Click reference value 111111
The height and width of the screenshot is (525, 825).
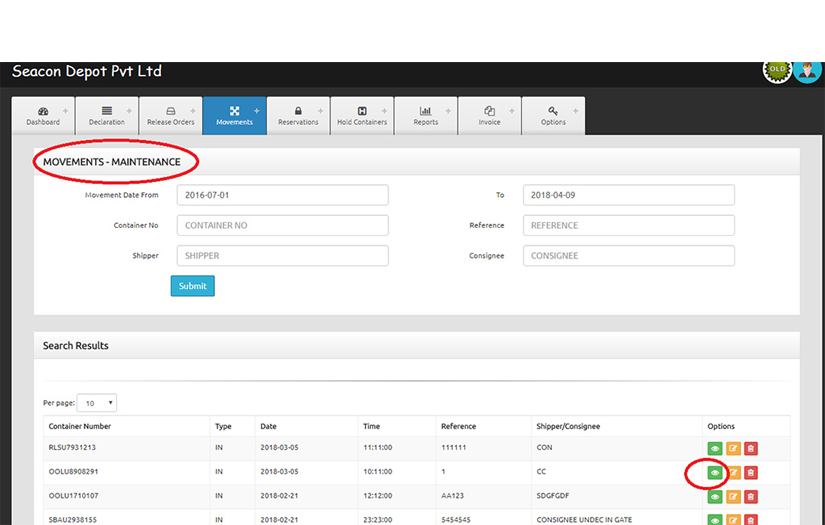tap(454, 448)
